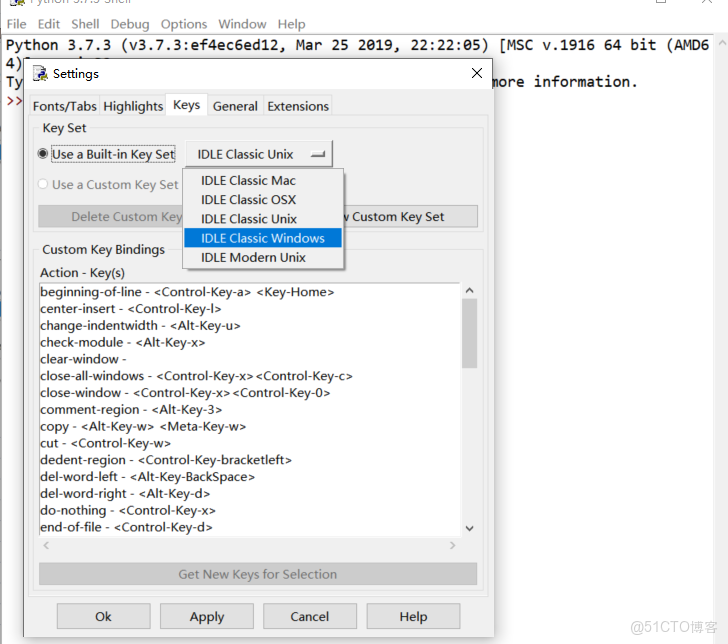Switch to the General tab

click(x=235, y=106)
